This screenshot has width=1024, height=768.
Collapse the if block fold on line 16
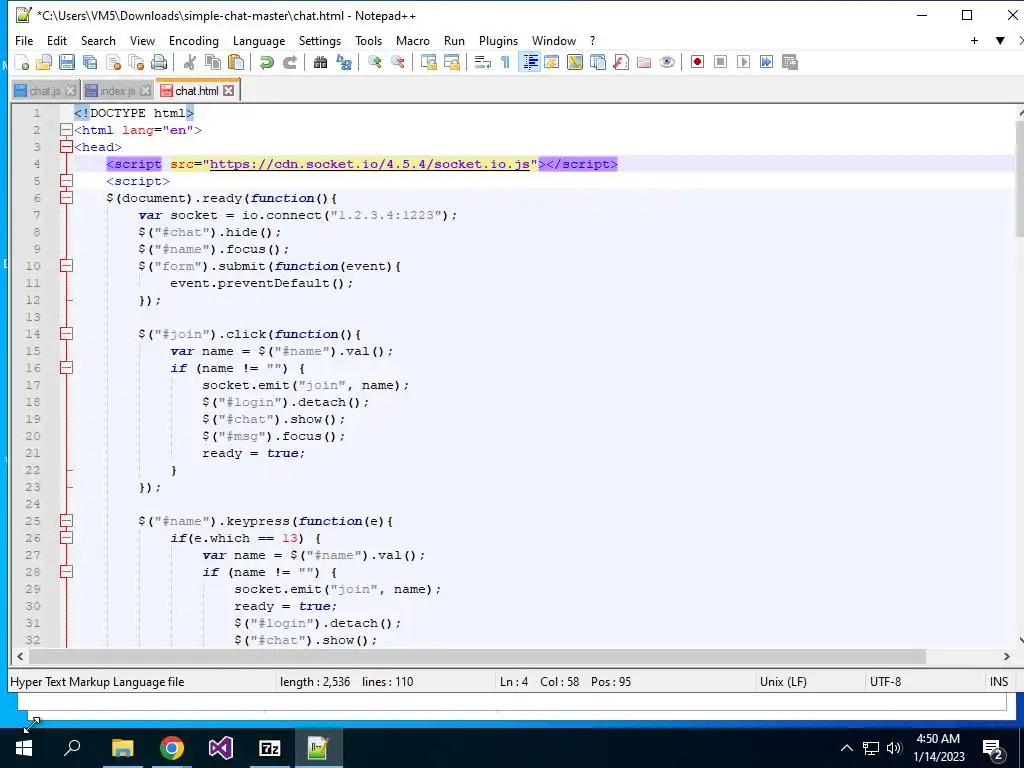tap(66, 368)
